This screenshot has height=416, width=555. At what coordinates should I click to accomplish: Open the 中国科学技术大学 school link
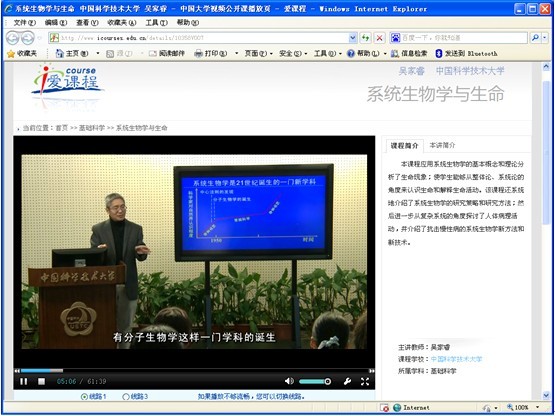456,359
